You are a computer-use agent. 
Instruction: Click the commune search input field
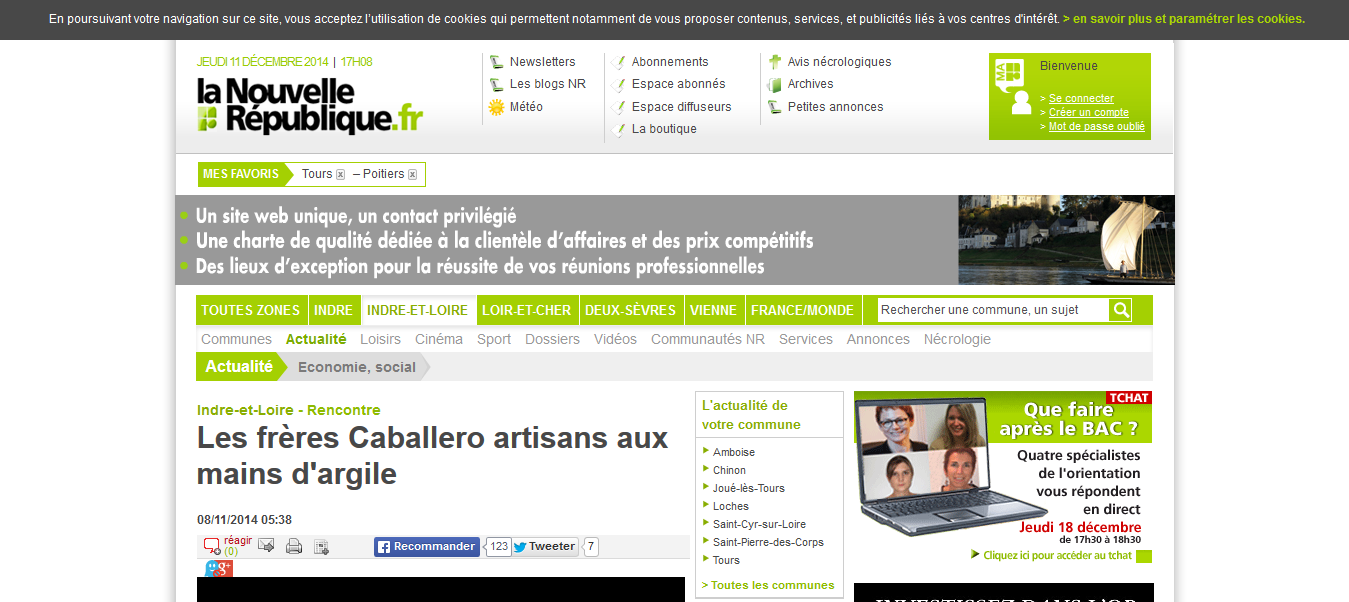(992, 310)
